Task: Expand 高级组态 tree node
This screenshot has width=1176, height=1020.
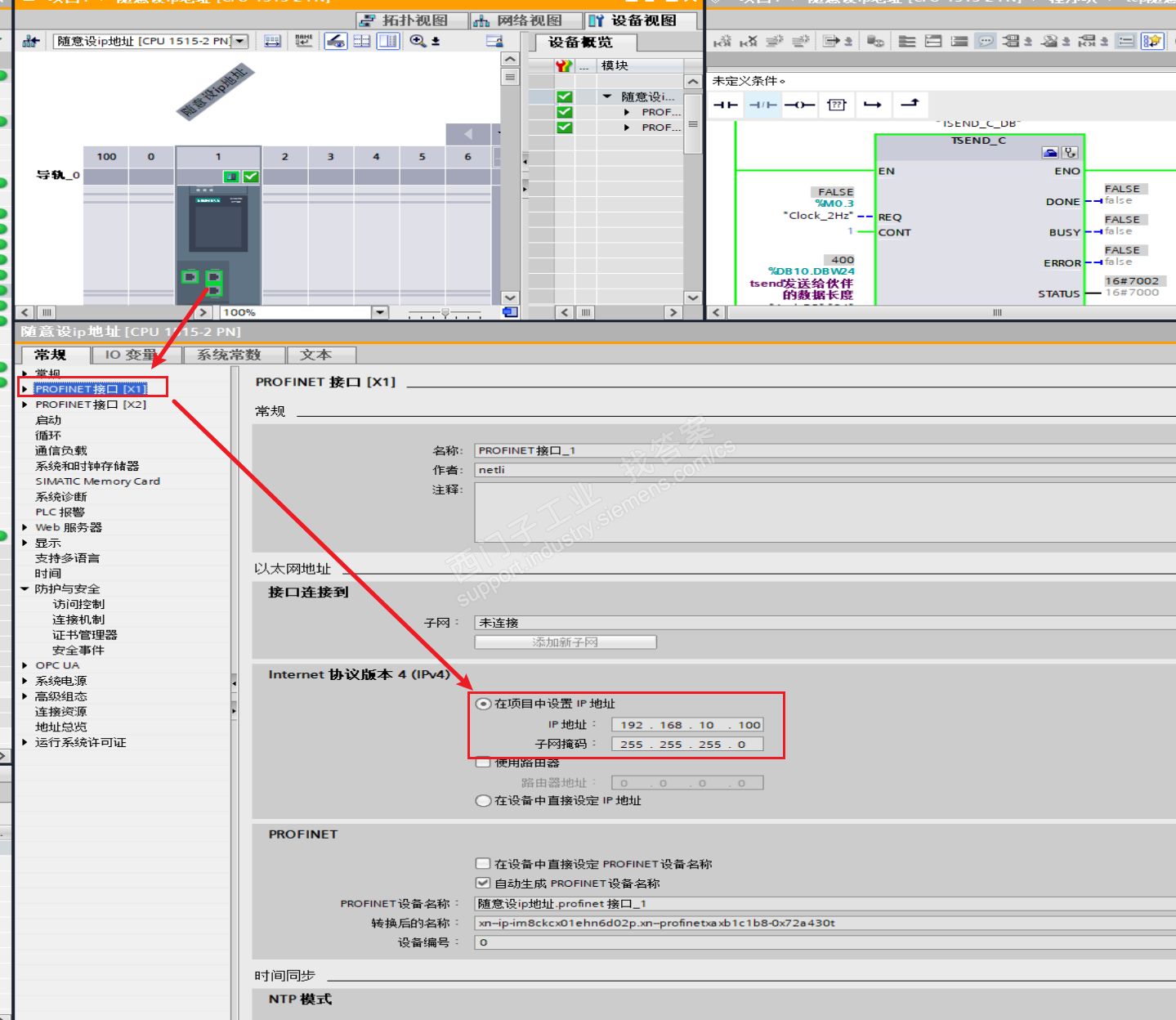Action: tap(25, 696)
